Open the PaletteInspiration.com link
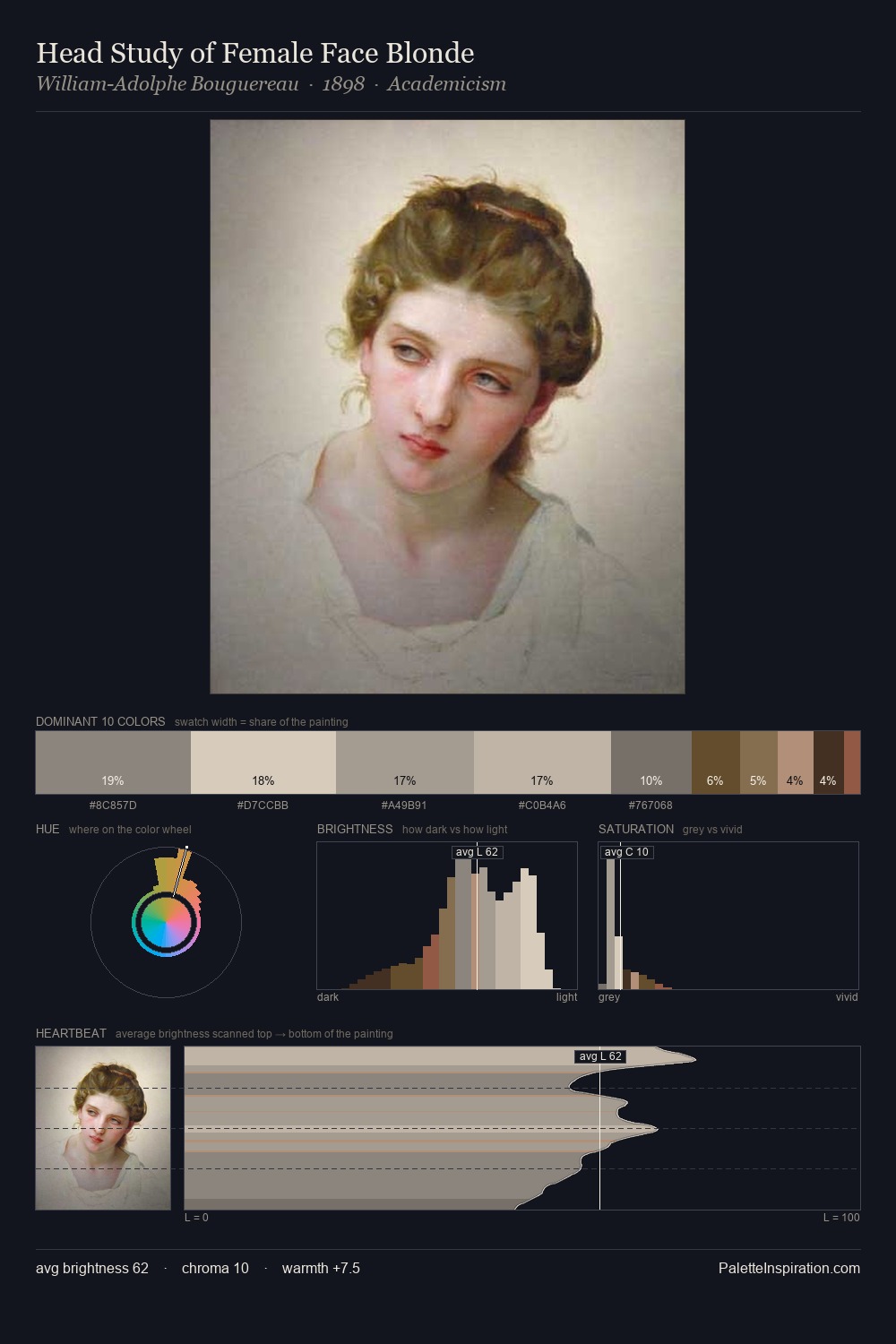 [789, 1268]
